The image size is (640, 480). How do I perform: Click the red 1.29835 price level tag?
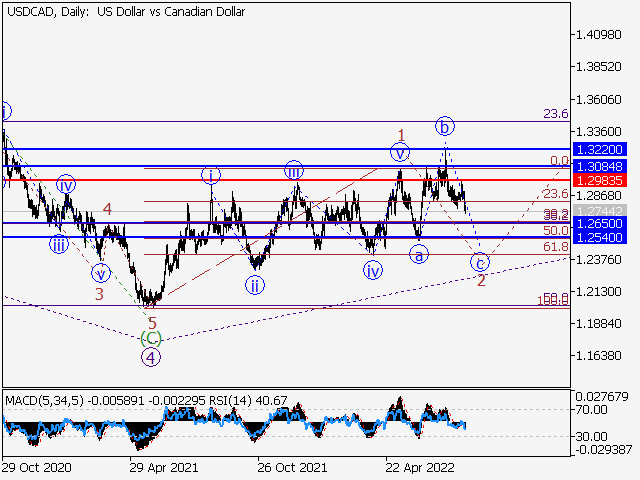pyautogui.click(x=600, y=180)
